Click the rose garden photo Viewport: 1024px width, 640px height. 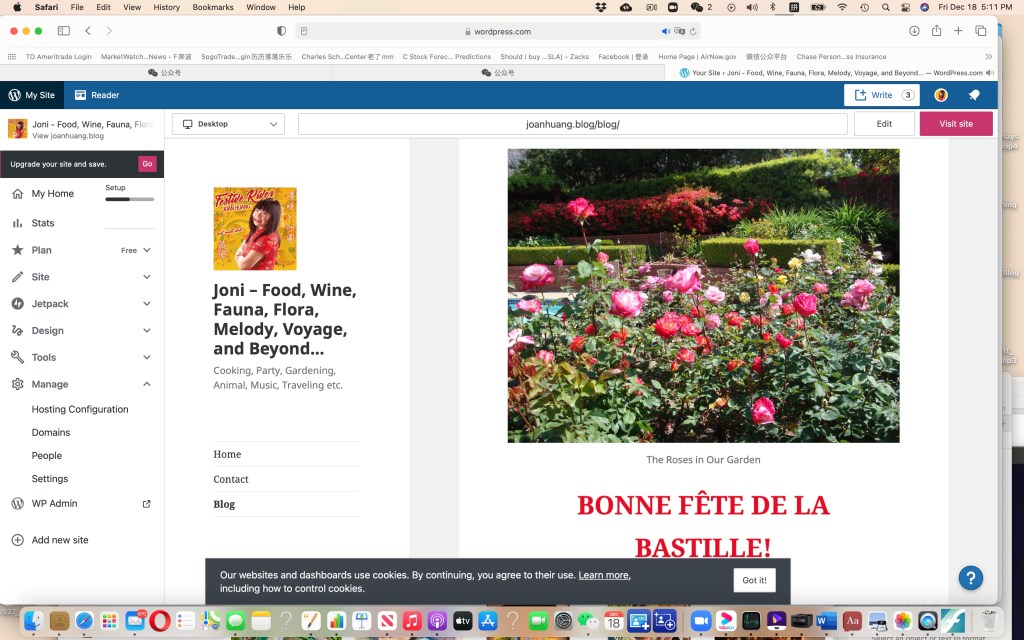point(703,295)
